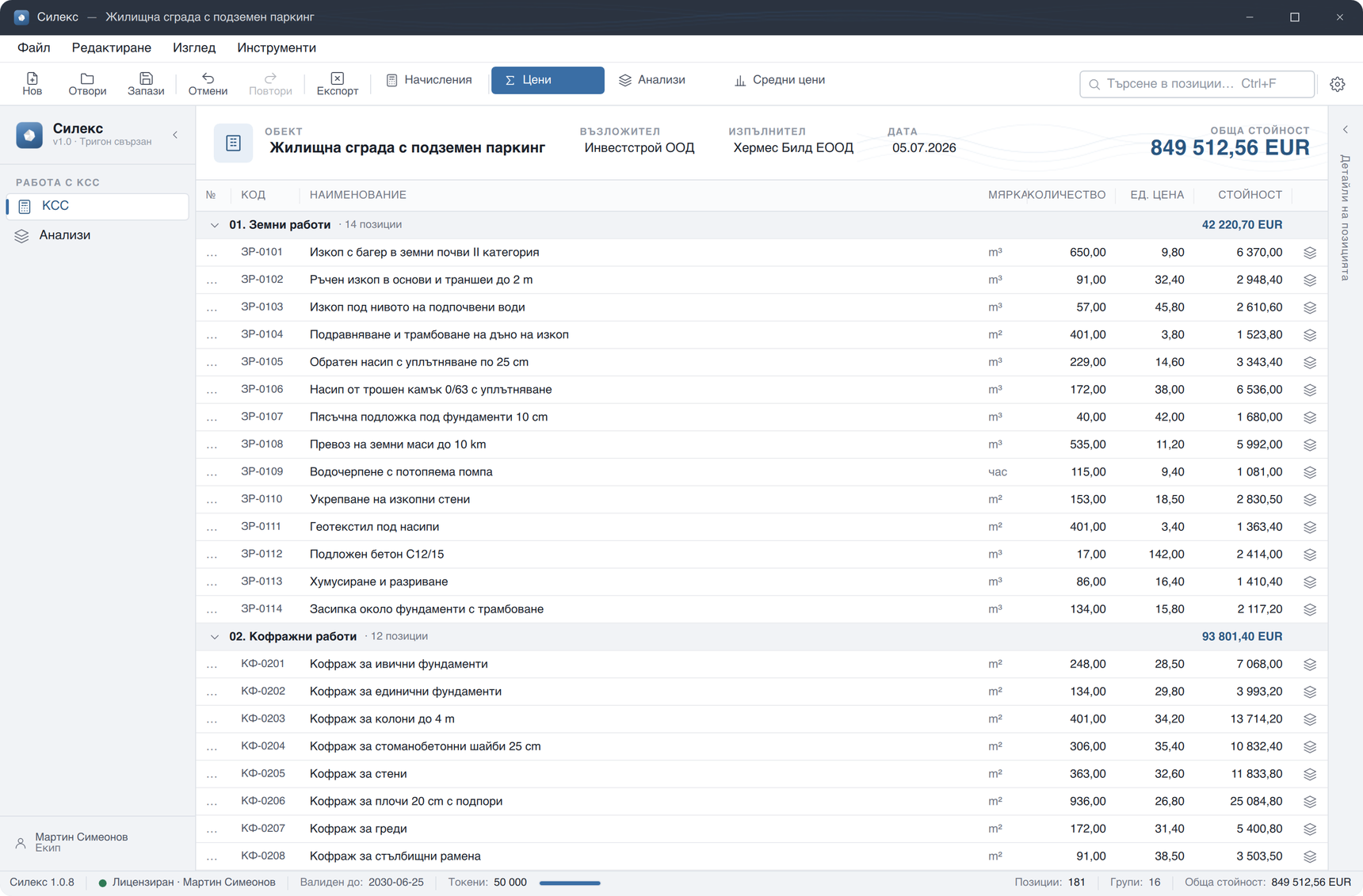Click the Силекс logo in sidebar

(x=29, y=135)
